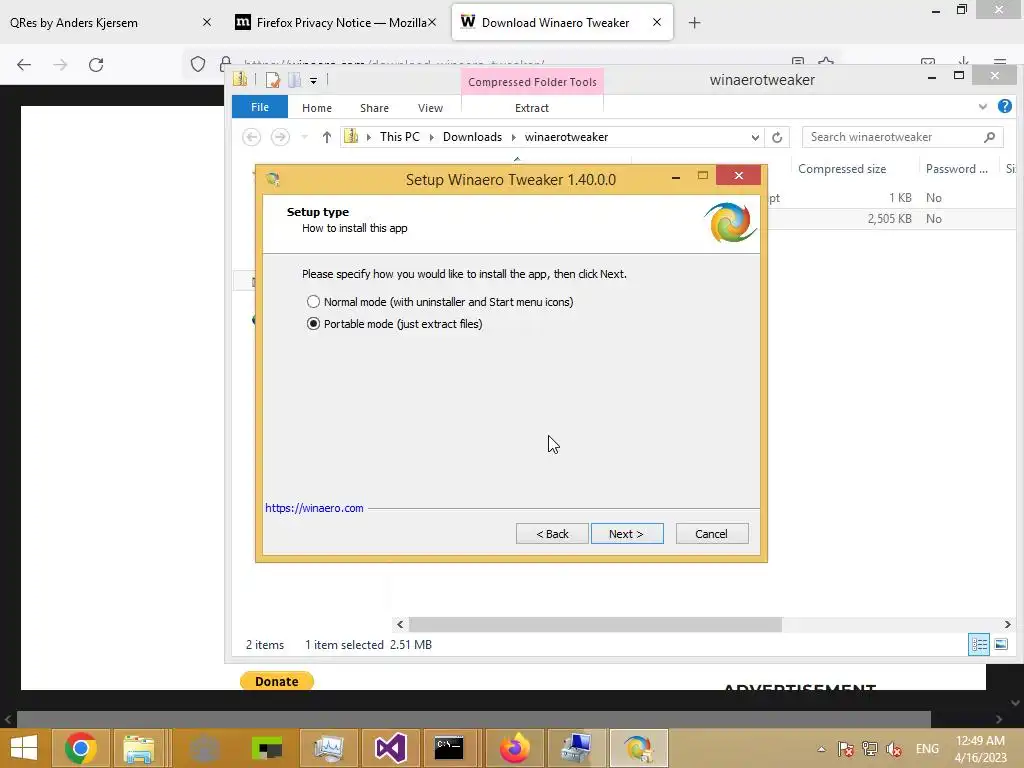Open Visual Studio from taskbar
The height and width of the screenshot is (768, 1024).
391,748
